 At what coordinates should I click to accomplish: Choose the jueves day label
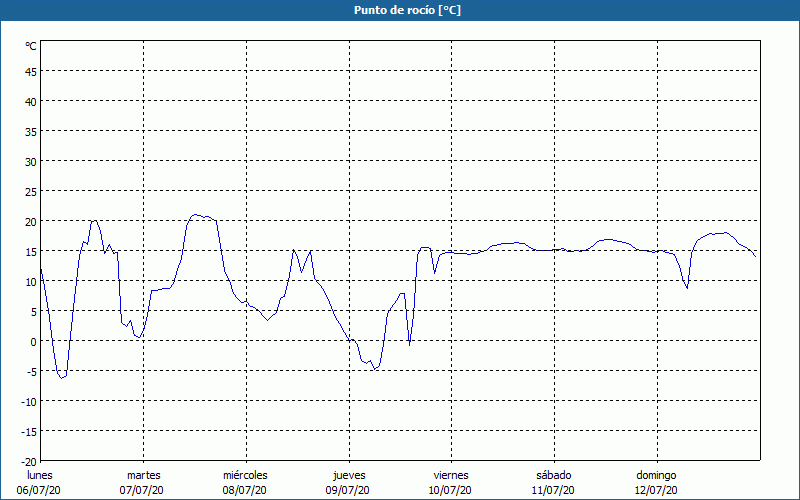[x=348, y=475]
